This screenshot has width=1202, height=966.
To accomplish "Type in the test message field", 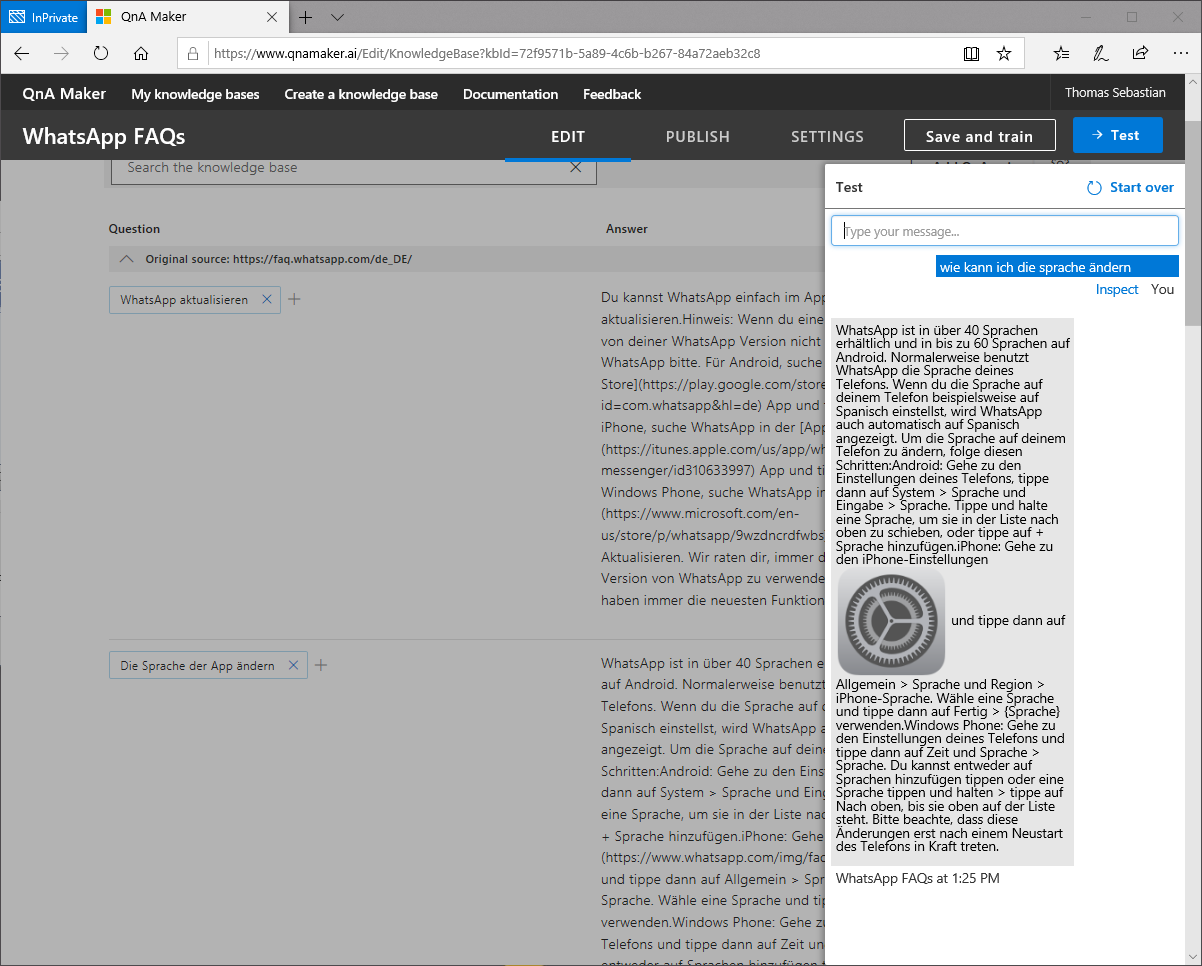I will [1004, 231].
